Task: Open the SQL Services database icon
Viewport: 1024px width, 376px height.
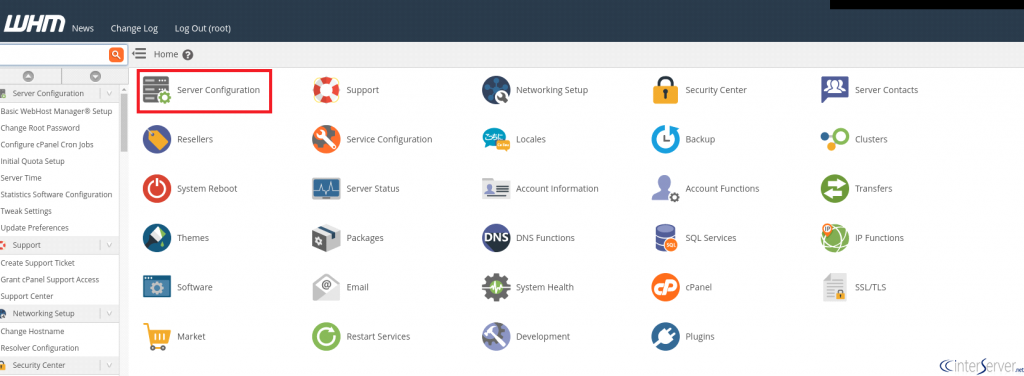Action: 665,238
